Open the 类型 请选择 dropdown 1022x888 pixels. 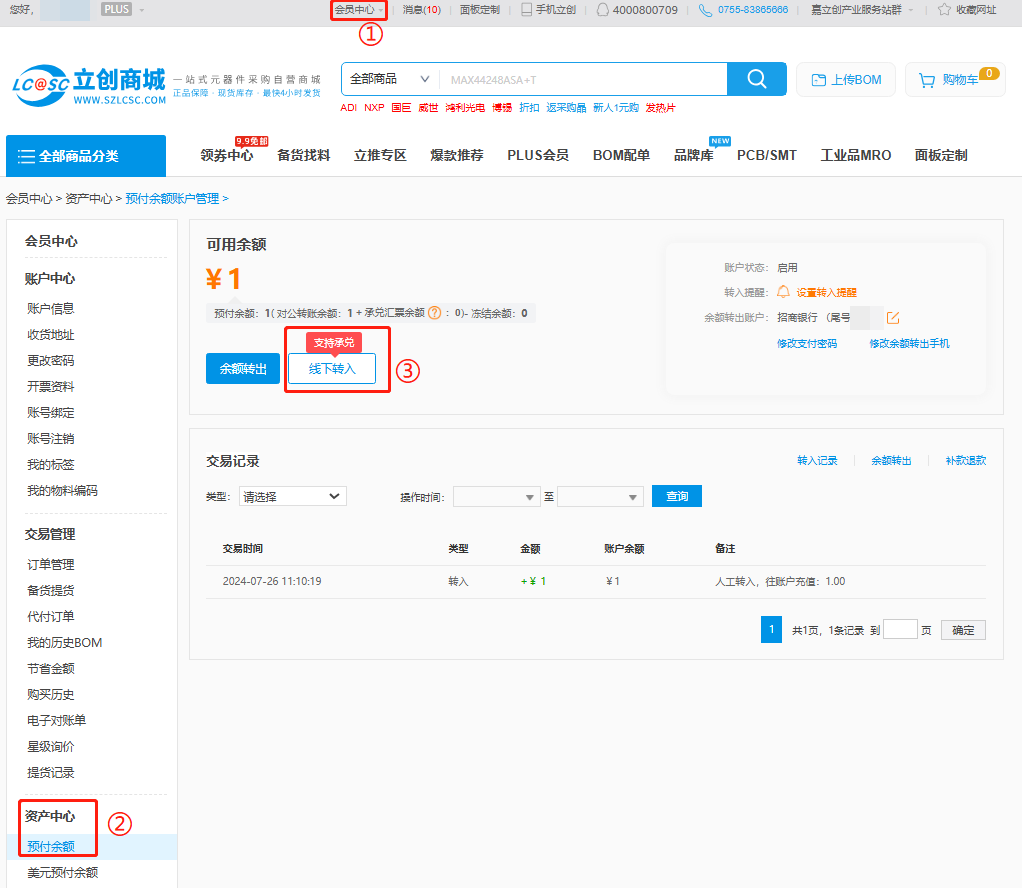(291, 496)
